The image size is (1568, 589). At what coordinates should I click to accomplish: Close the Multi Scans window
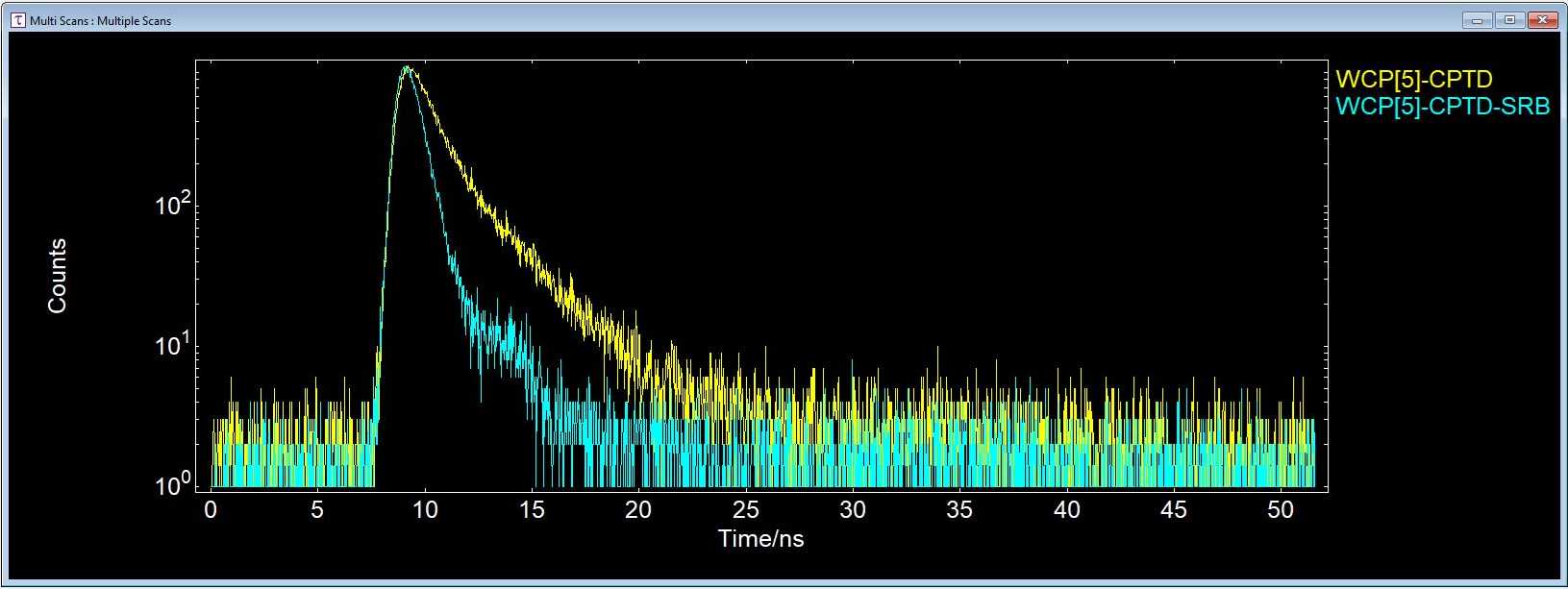point(1543,19)
